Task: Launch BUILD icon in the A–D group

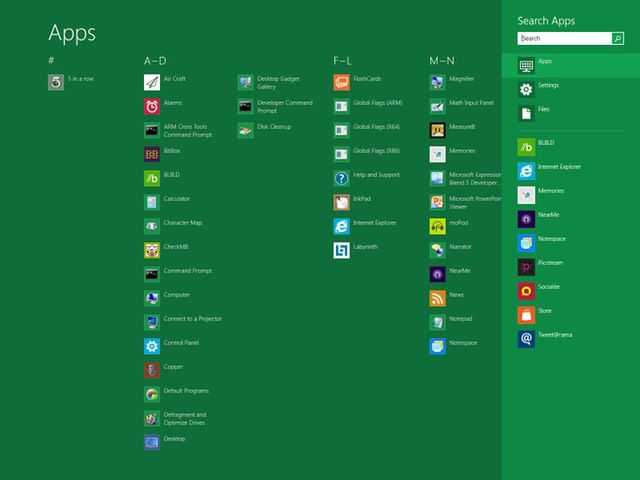Action: [x=152, y=178]
